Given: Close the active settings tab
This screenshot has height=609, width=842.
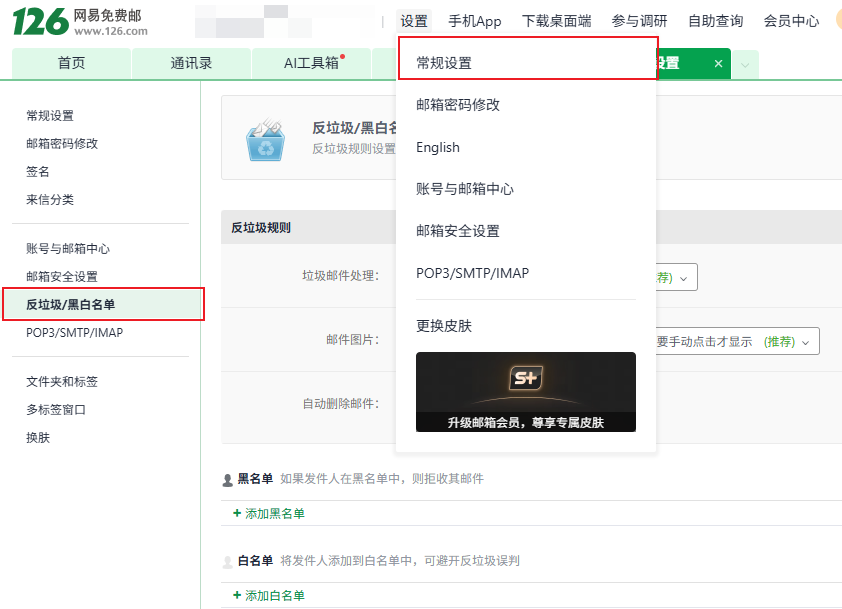Looking at the screenshot, I should tap(718, 63).
